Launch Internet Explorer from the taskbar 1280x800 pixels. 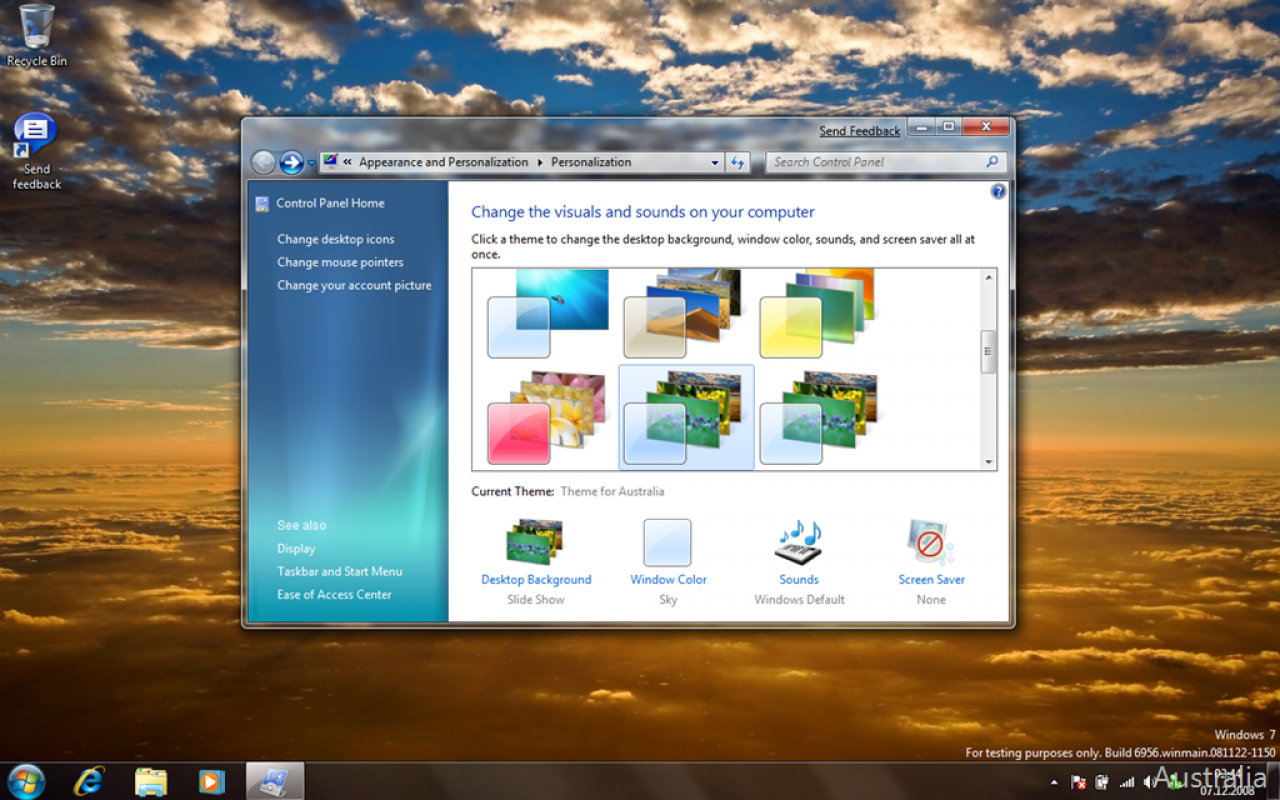pyautogui.click(x=89, y=781)
